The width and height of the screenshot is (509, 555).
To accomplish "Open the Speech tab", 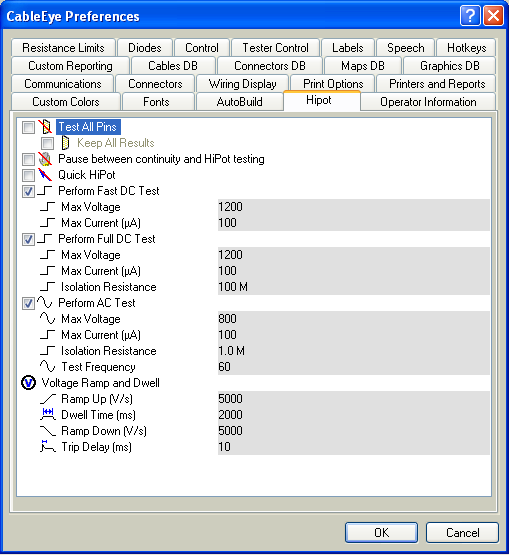I will coord(406,48).
